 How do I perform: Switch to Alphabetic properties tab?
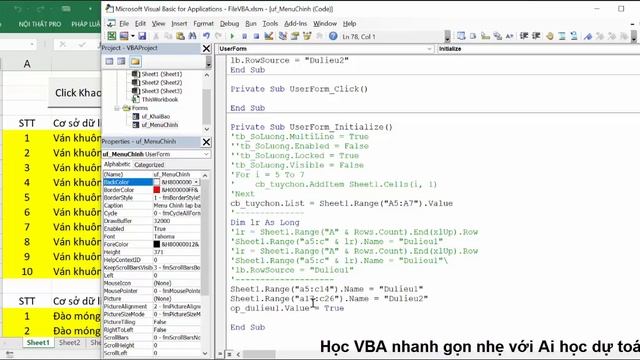[x=117, y=164]
